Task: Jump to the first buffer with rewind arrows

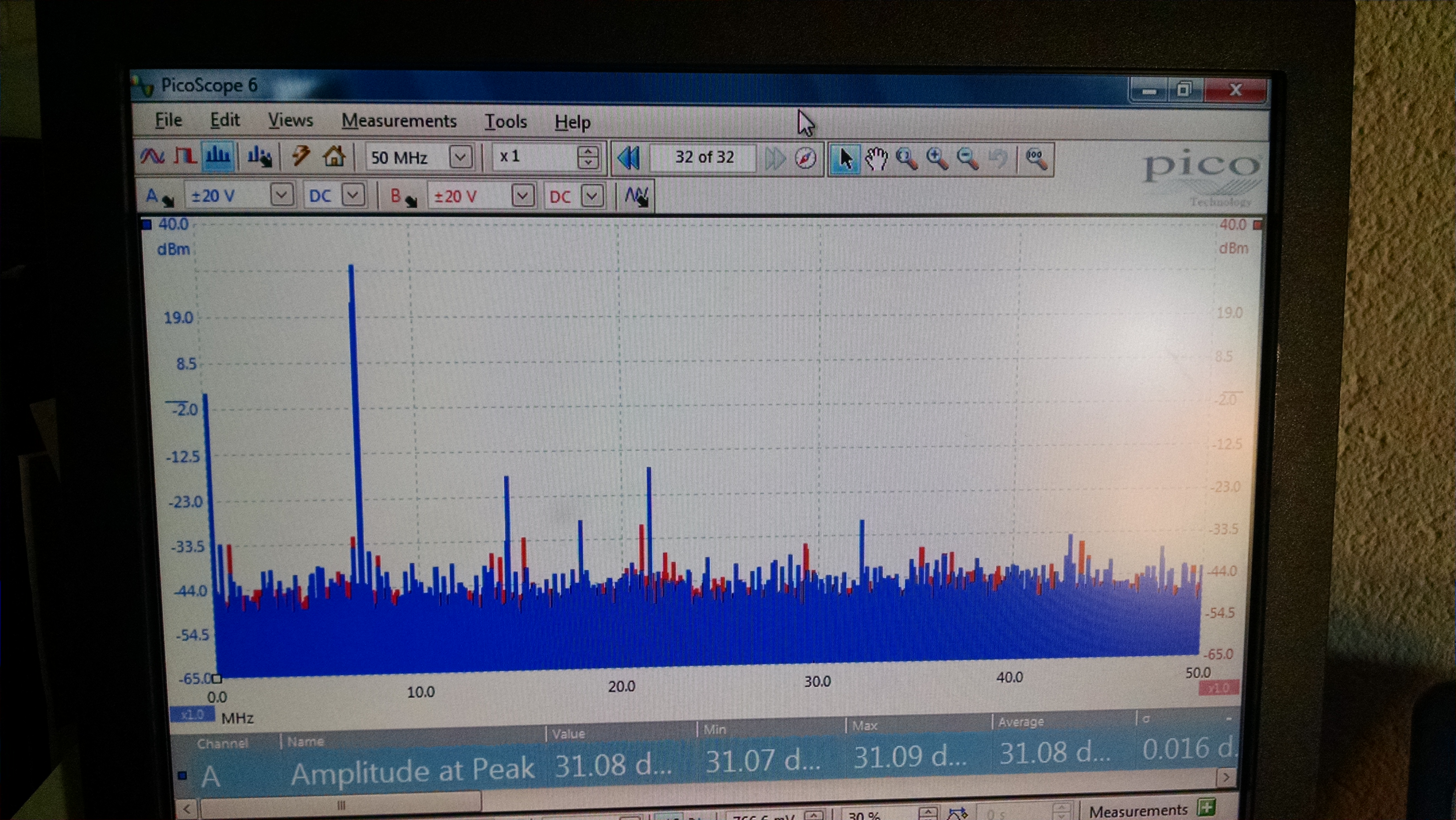Action: point(629,158)
